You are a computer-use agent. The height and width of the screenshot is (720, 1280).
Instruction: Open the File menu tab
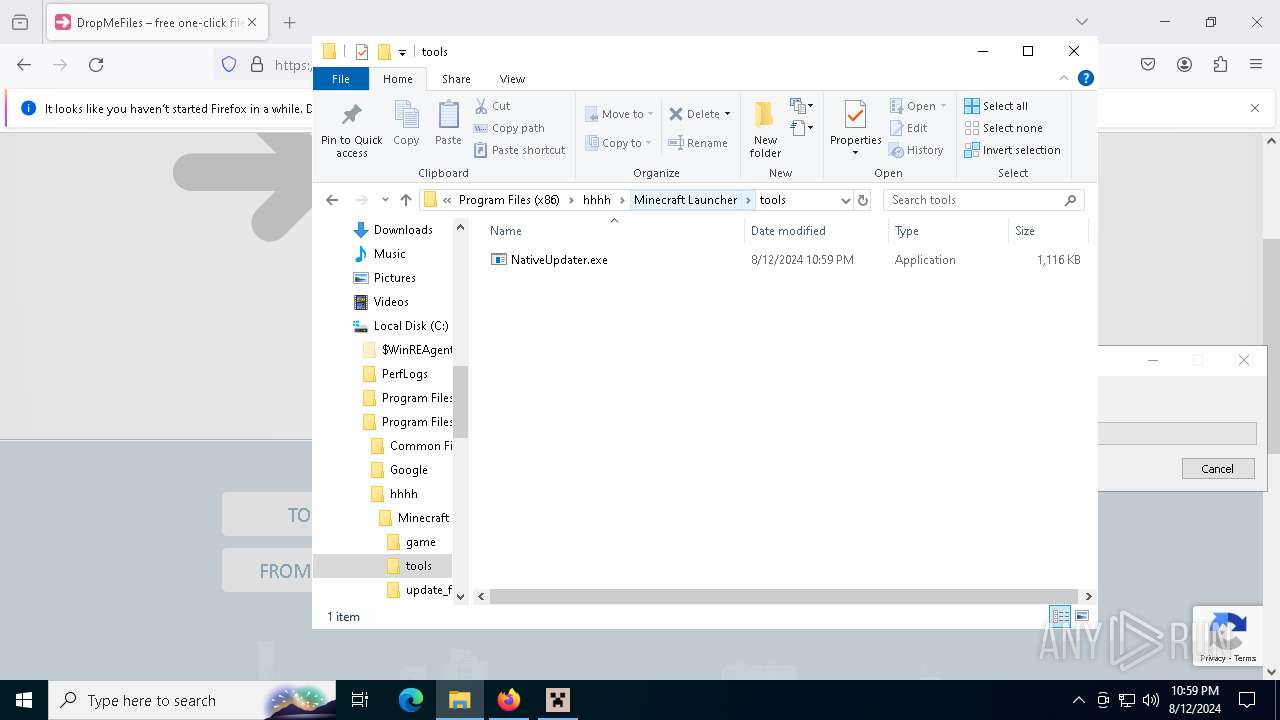click(341, 79)
